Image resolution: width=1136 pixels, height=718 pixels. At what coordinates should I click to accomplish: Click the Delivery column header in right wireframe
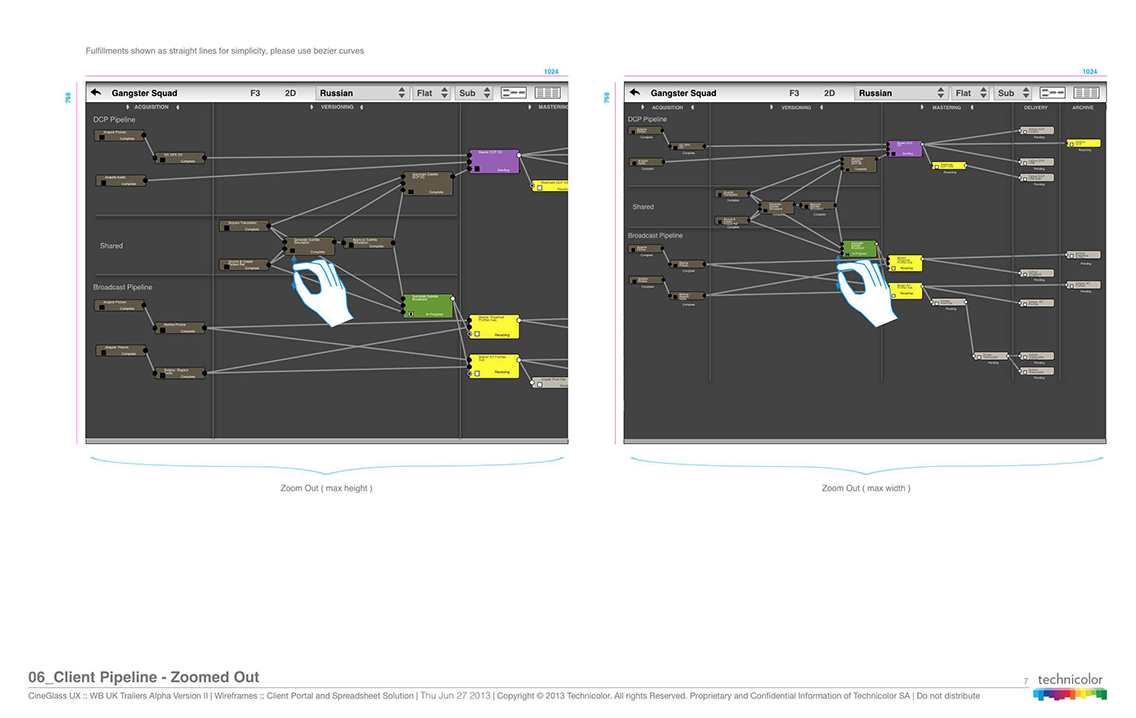pyautogui.click(x=1036, y=107)
